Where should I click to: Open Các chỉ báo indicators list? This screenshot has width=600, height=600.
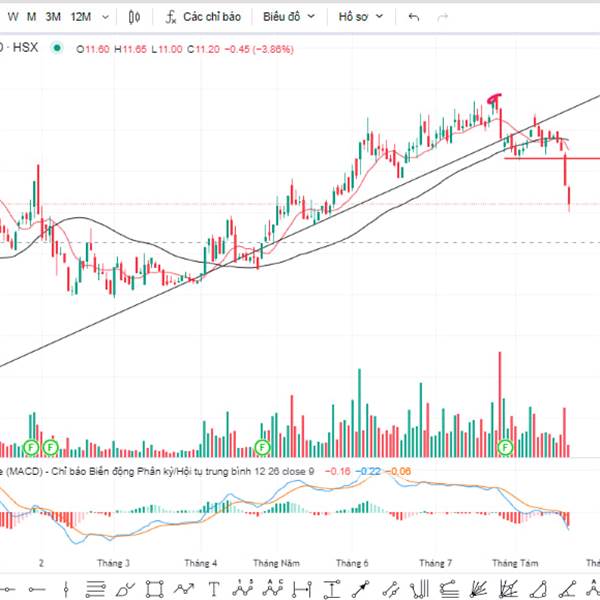212,17
